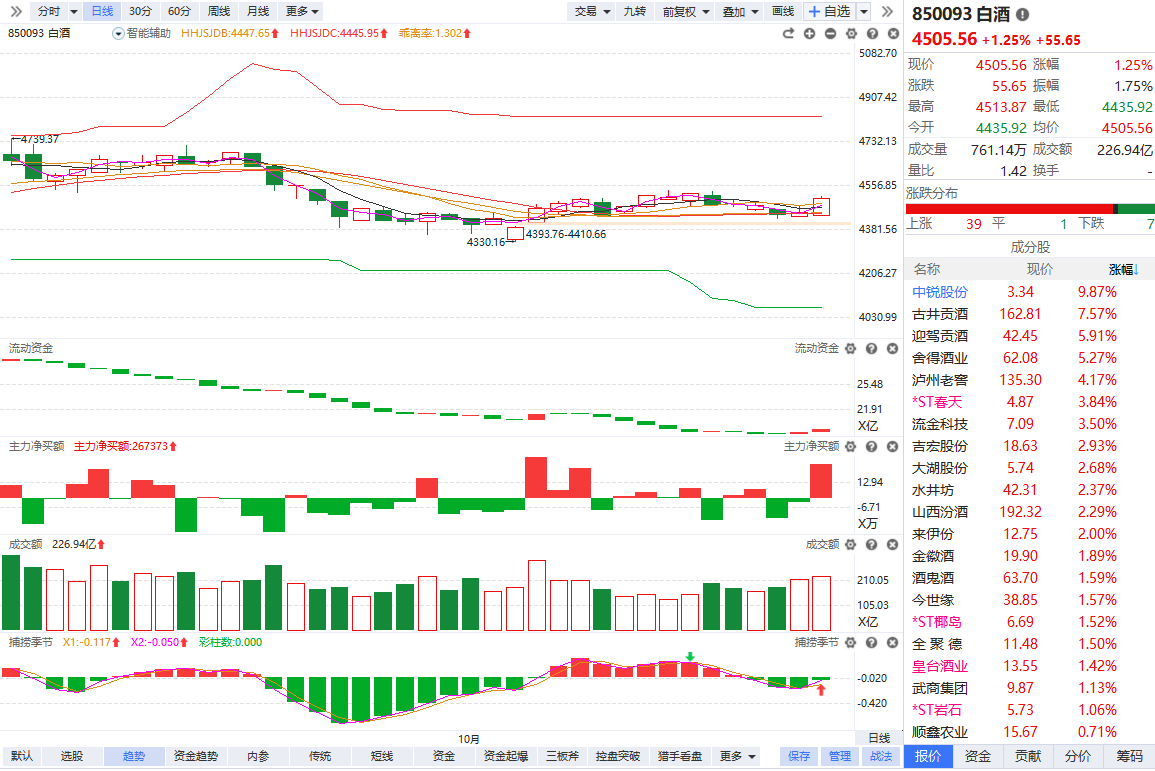Image resolution: width=1155 pixels, height=771 pixels.
Task: Zoom out the chart with minus icon
Action: 830,33
